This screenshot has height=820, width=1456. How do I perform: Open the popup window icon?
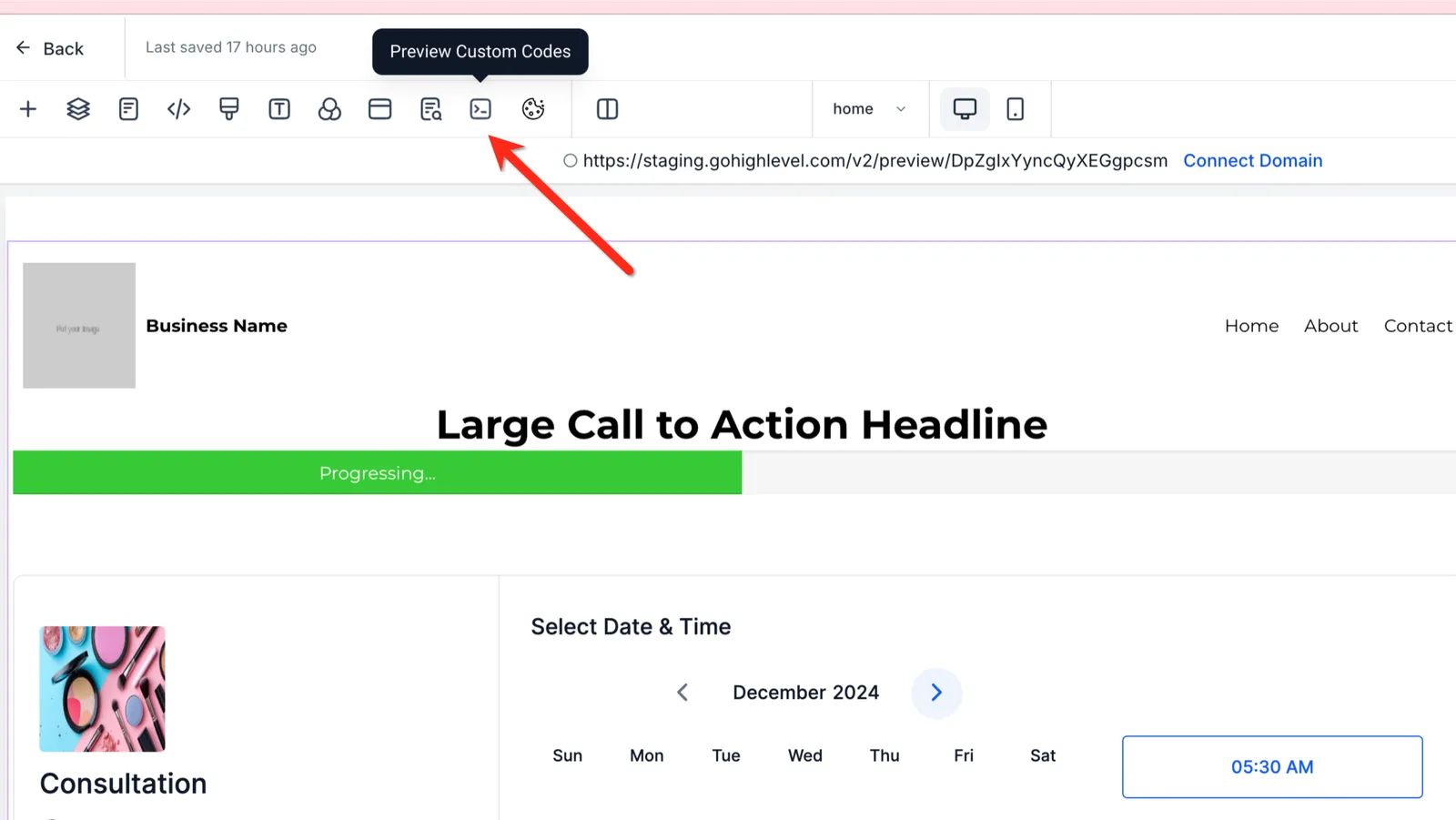click(380, 109)
